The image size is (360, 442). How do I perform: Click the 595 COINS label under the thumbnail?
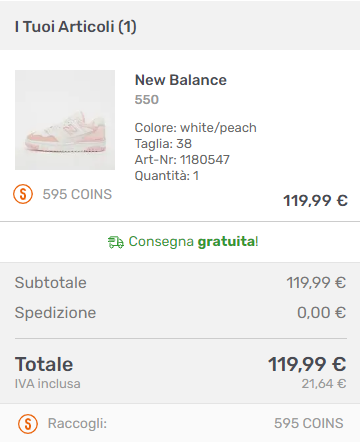point(77,194)
